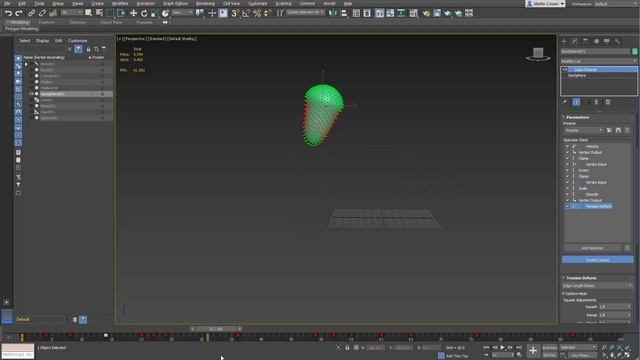Open the Modifiers menu
The image size is (640, 360).
120,4
